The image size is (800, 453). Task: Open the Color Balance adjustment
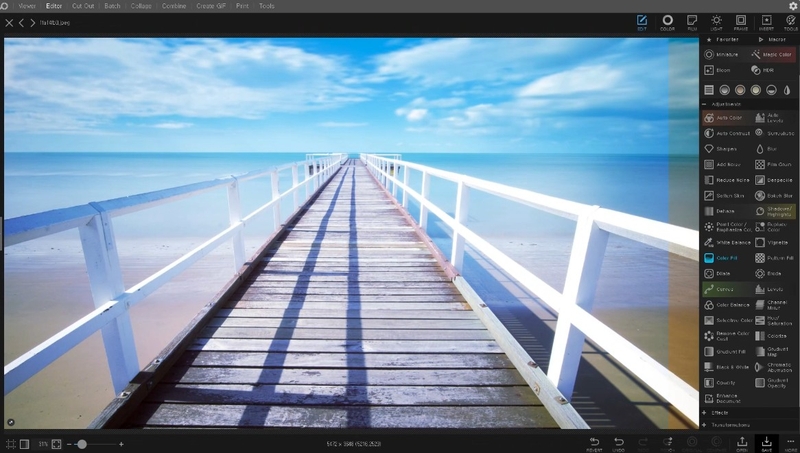(727, 305)
